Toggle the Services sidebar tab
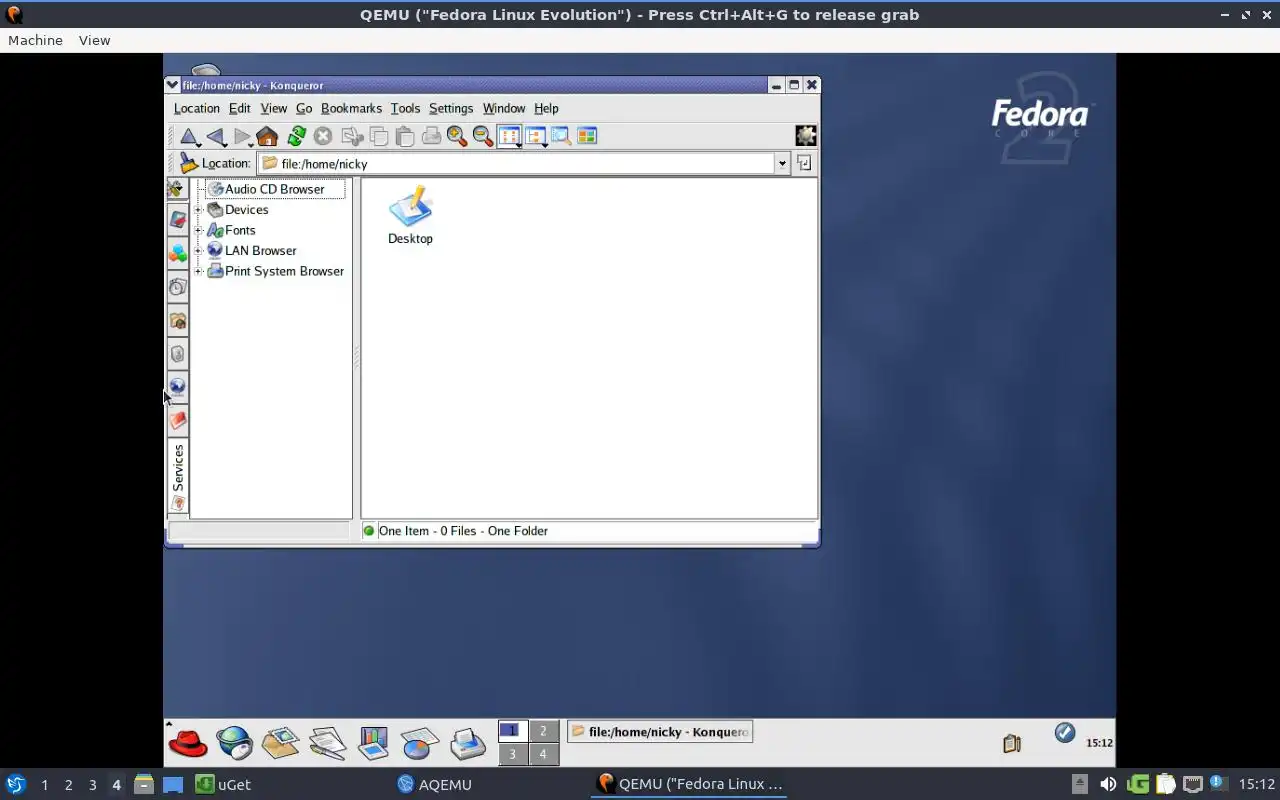Viewport: 1280px width, 800px height. (178, 476)
